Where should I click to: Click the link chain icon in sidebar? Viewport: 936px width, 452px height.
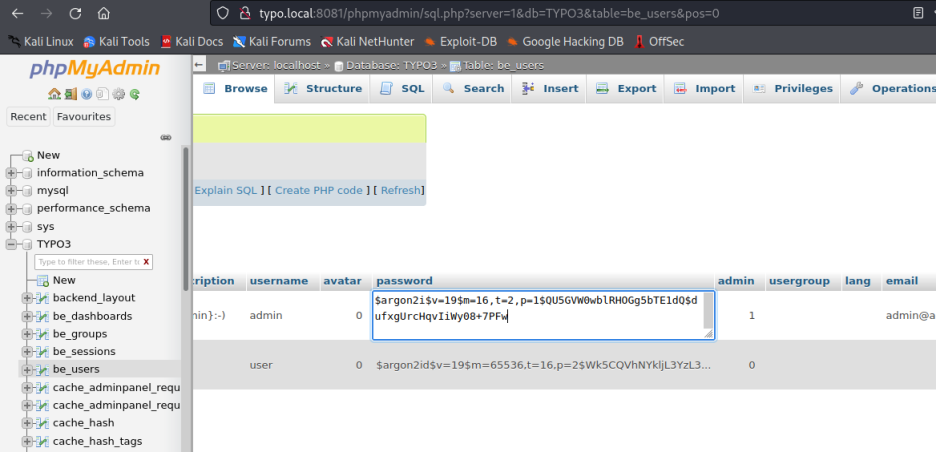166,137
